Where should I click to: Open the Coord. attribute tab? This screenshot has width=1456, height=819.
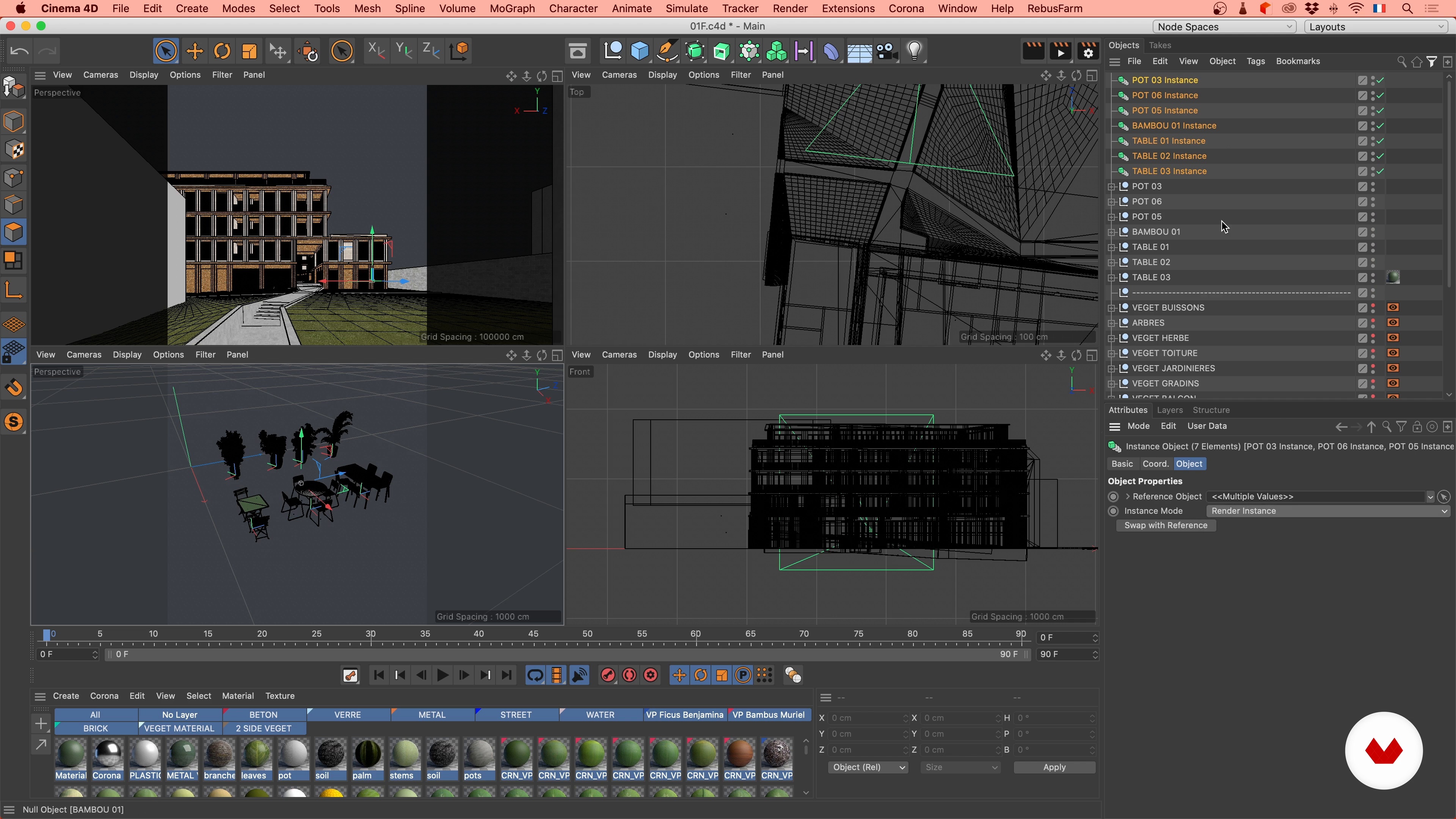(x=1155, y=463)
